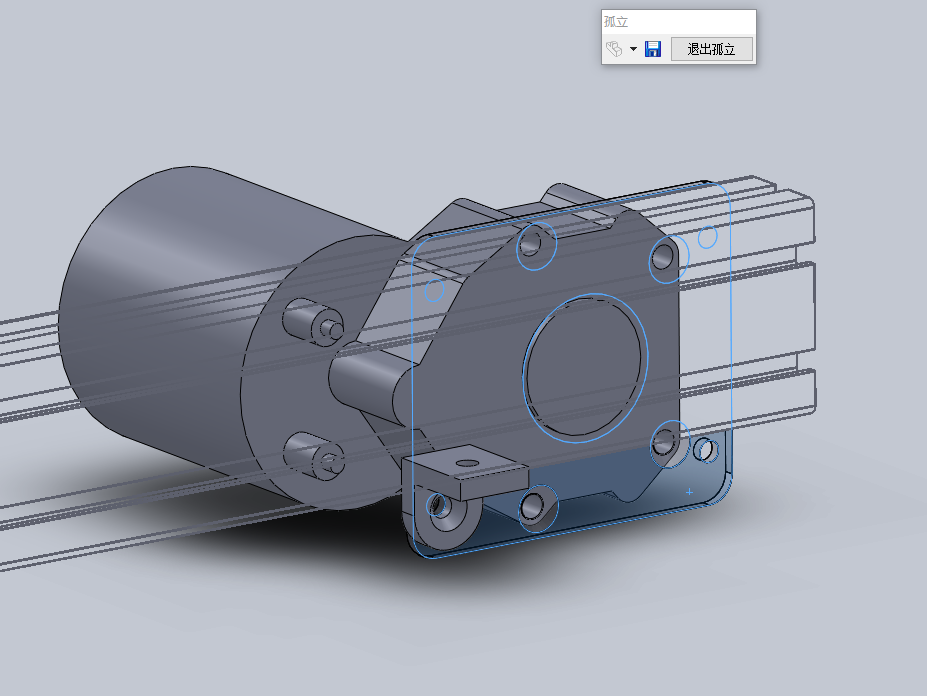Select the small sketch circle at the plate's upper-left
This screenshot has width=927, height=696.
pyautogui.click(x=435, y=291)
